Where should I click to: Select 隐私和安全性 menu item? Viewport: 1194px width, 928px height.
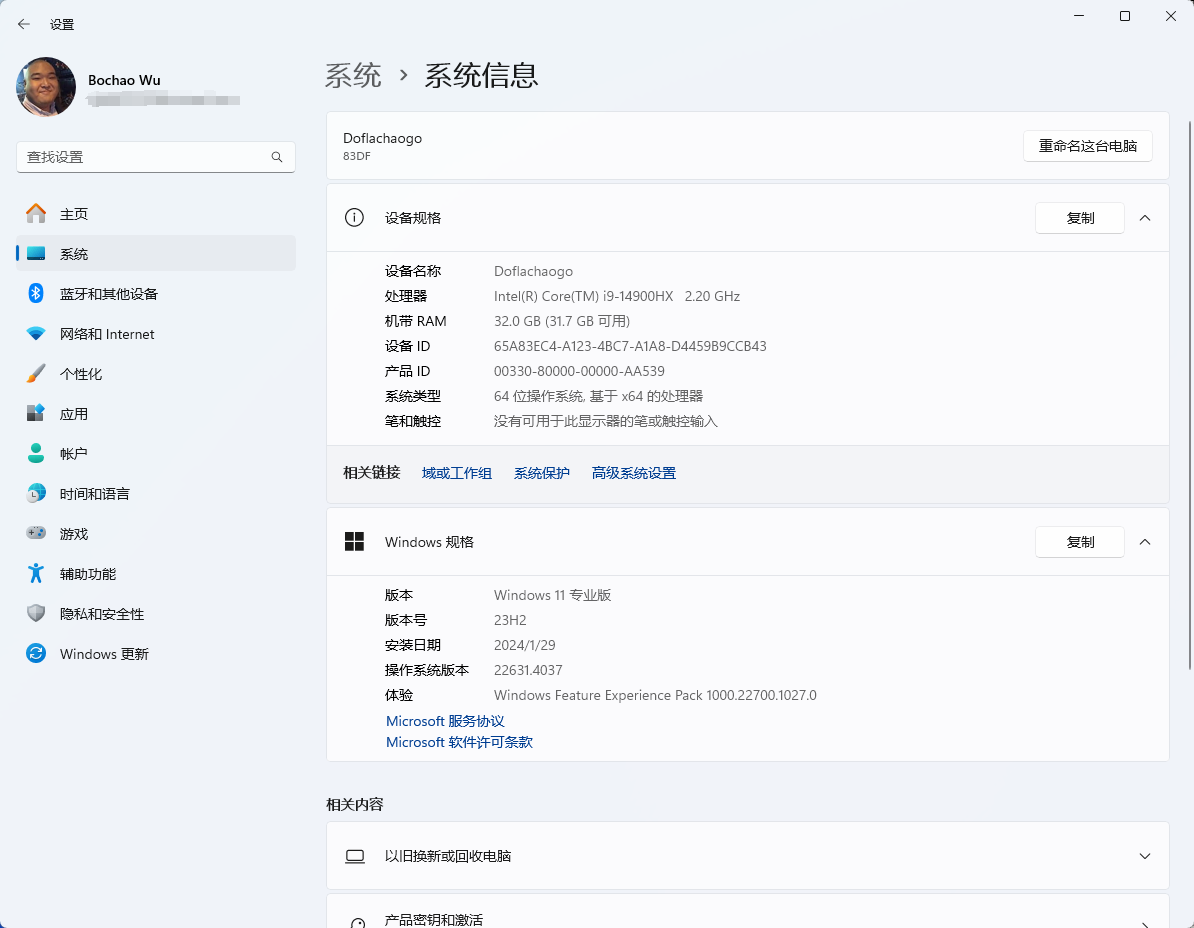pyautogui.click(x=155, y=614)
